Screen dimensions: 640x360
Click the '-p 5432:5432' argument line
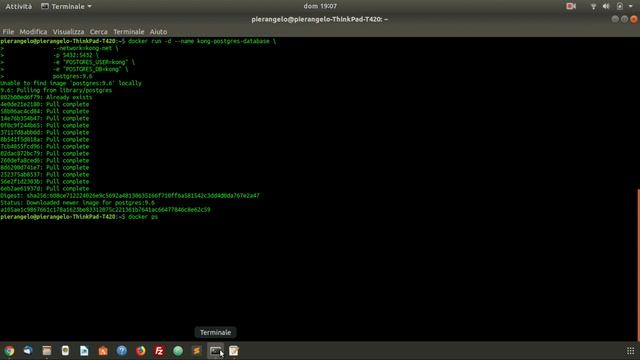pyautogui.click(x=76, y=55)
